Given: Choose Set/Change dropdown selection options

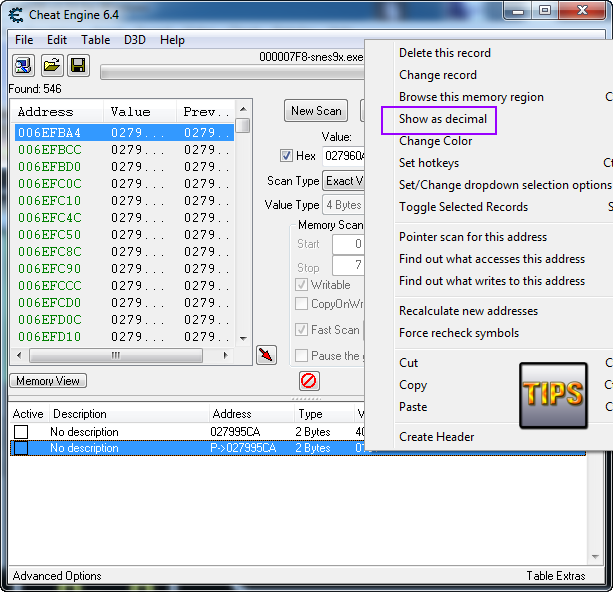Looking at the screenshot, I should click(x=505, y=185).
